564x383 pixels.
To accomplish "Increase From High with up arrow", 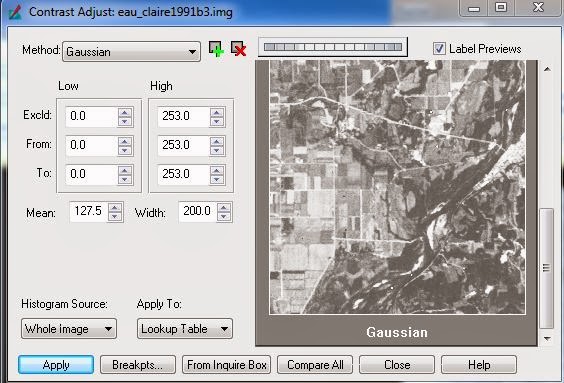I will [217, 141].
